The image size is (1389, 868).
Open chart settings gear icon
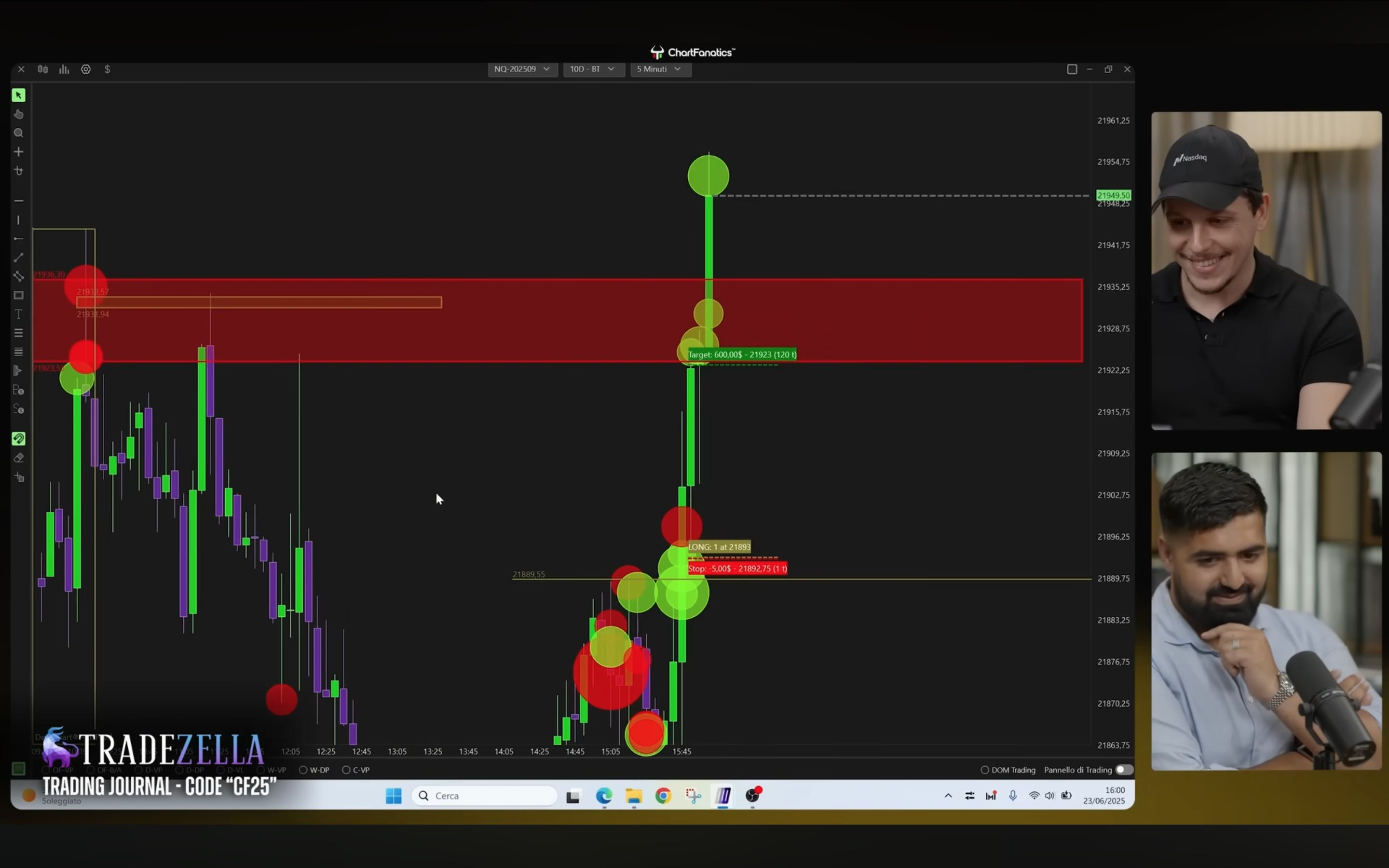85,69
